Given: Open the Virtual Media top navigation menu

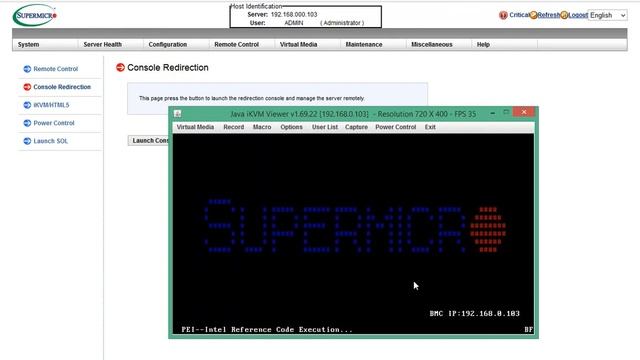Looking at the screenshot, I should coord(298,44).
